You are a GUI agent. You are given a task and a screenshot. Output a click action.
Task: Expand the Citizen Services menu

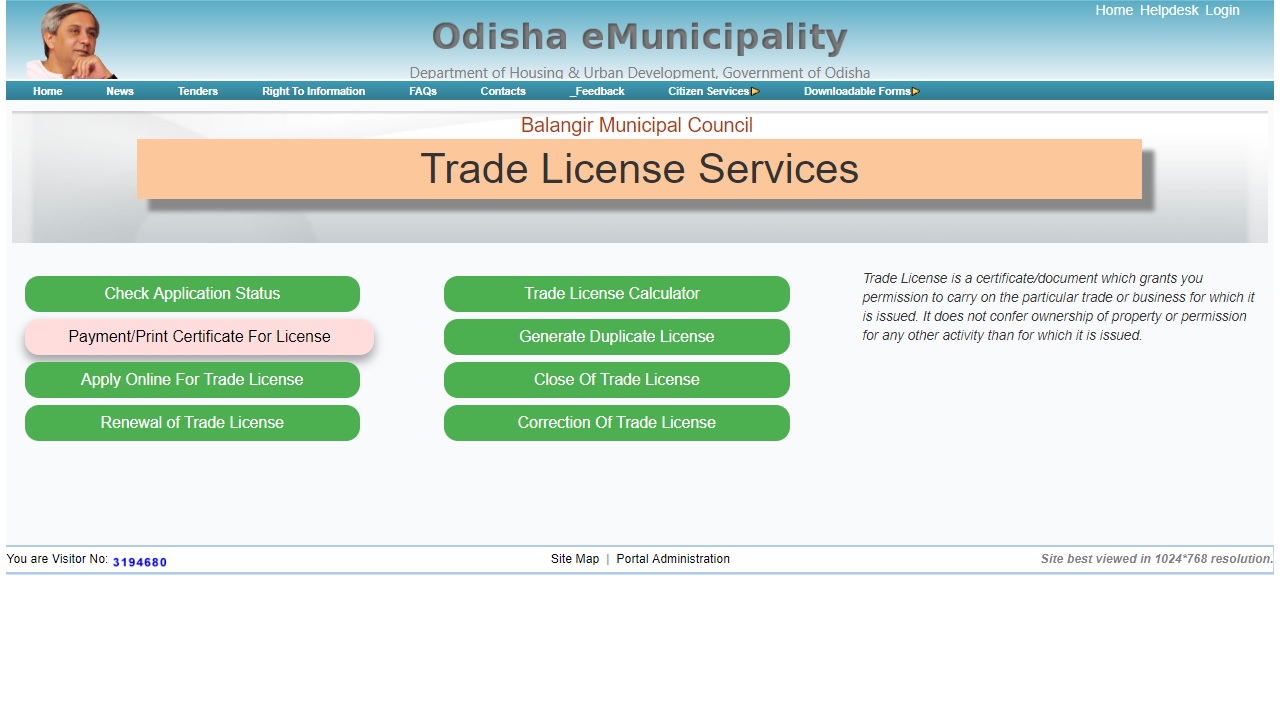pyautogui.click(x=708, y=91)
